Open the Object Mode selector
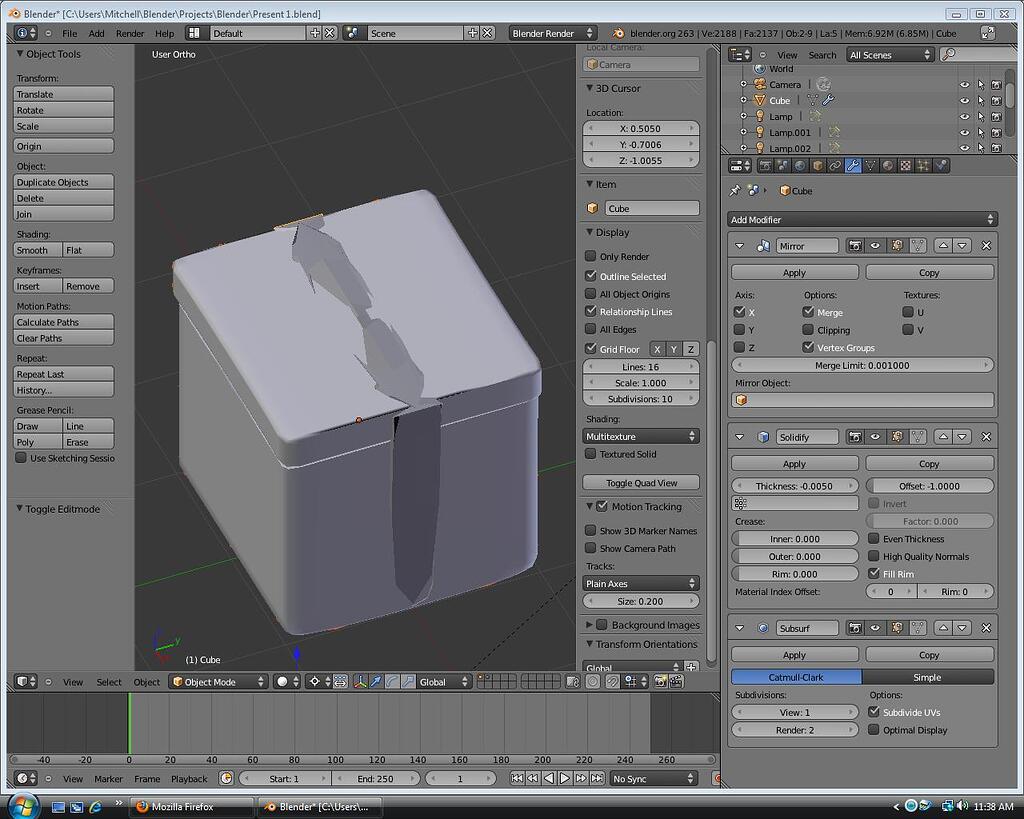Image resolution: width=1024 pixels, height=819 pixels. coord(218,682)
